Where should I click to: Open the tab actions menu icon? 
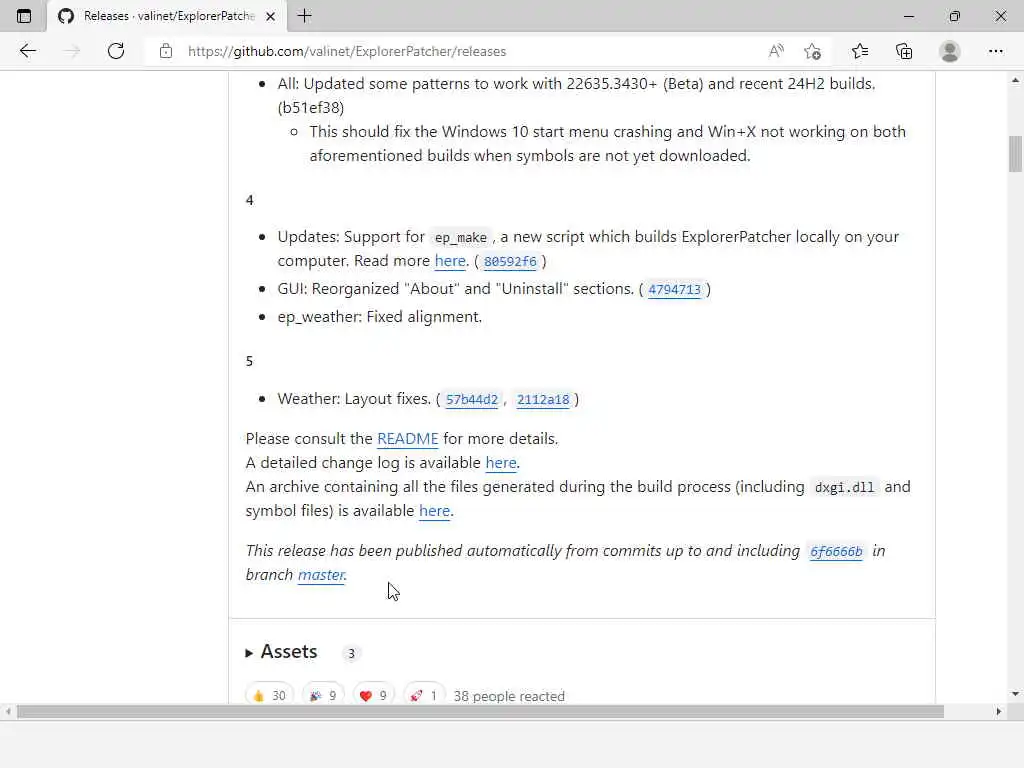click(x=24, y=16)
